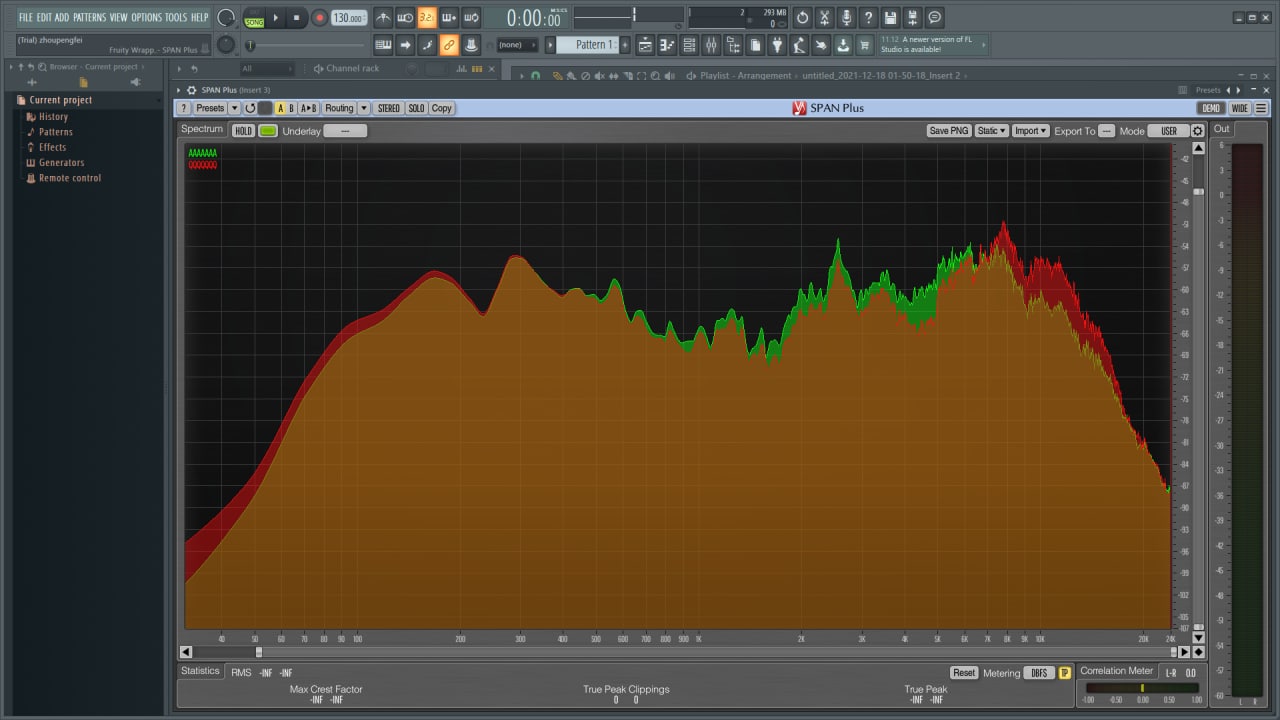Save the project with the floppy disk icon
1280x720 pixels.
tap(890, 18)
